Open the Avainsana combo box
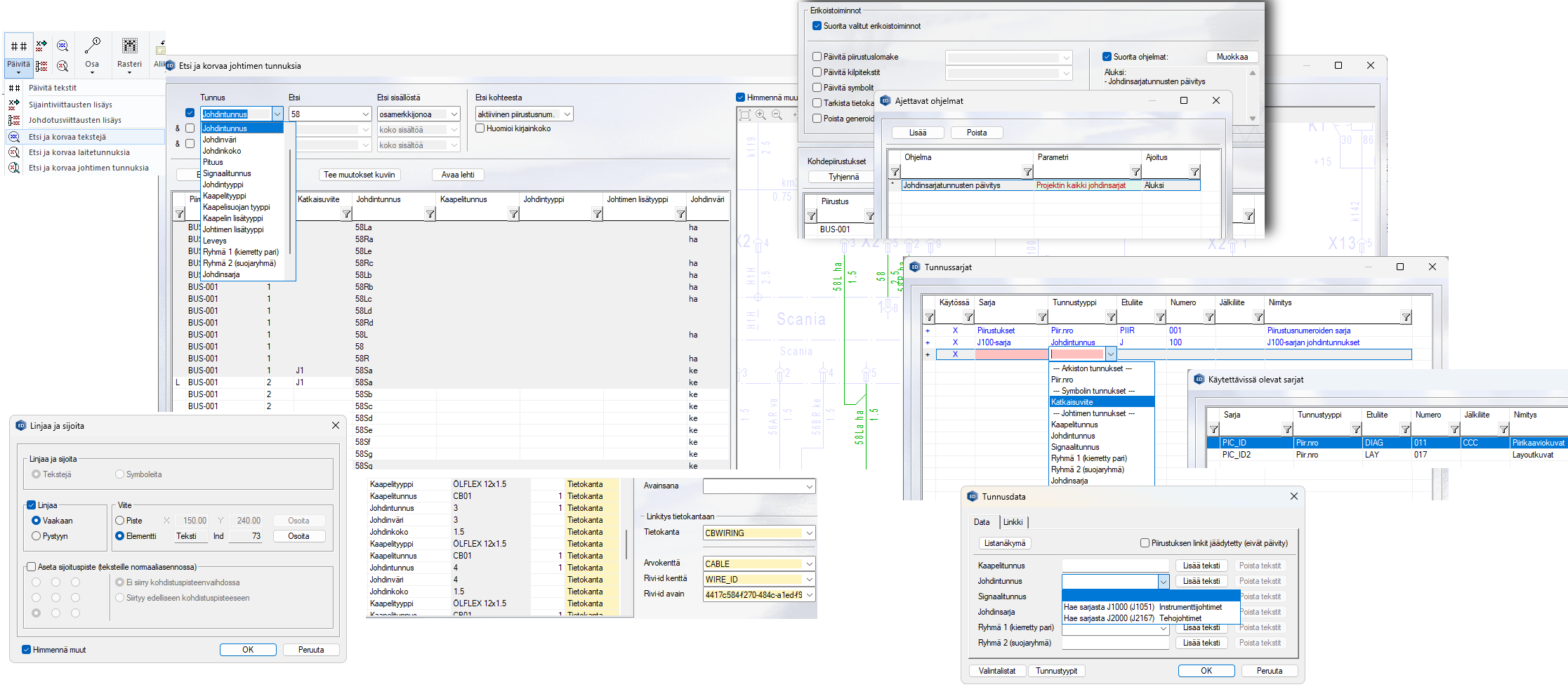 coord(809,486)
